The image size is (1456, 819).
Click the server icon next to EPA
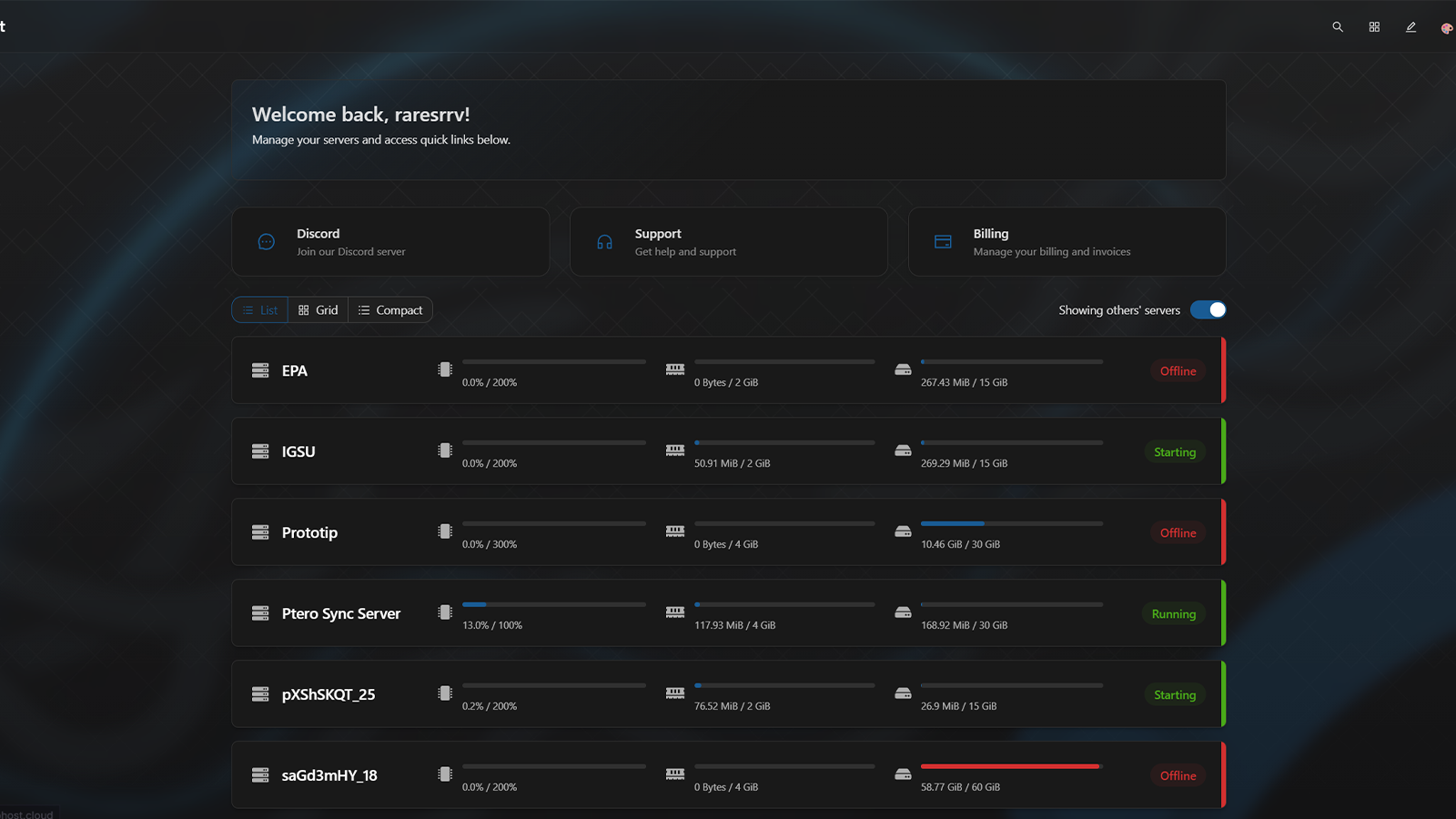(260, 370)
